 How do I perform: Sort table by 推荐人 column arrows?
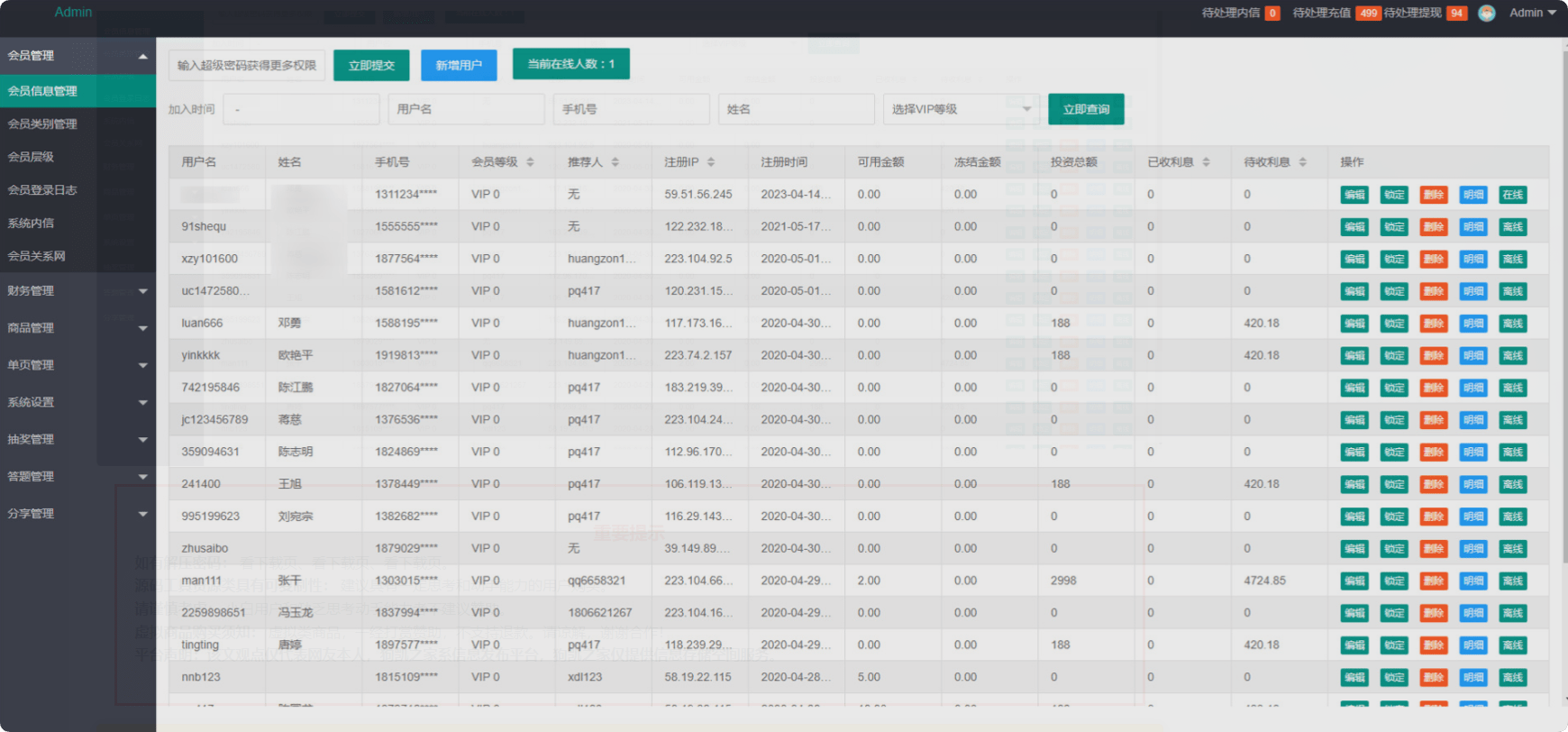(x=615, y=162)
